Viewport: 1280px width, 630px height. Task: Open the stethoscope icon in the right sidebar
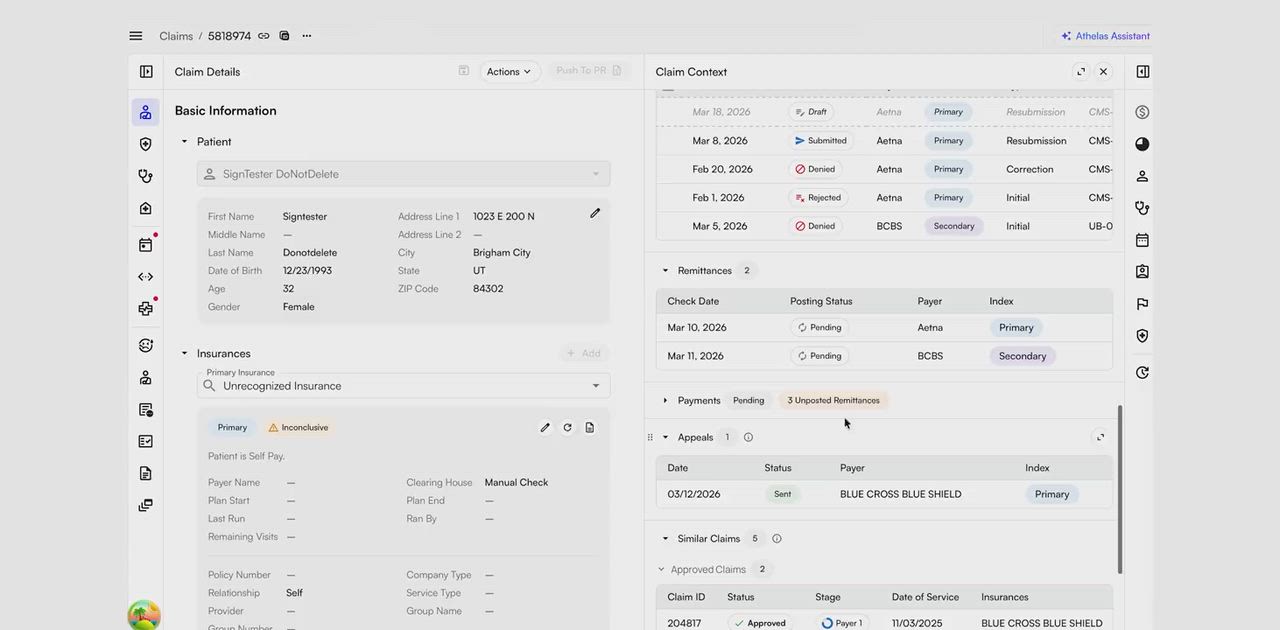(x=1142, y=208)
